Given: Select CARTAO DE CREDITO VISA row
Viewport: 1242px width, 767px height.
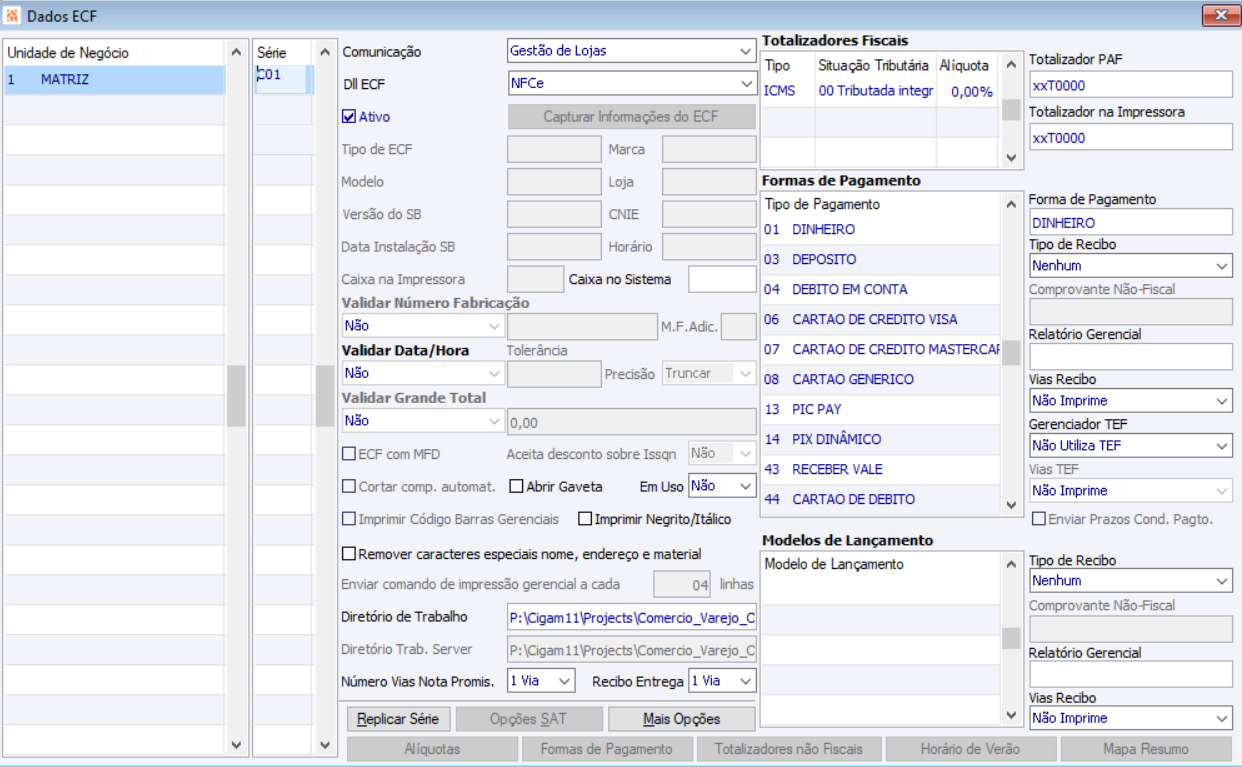Looking at the screenshot, I should tap(881, 319).
